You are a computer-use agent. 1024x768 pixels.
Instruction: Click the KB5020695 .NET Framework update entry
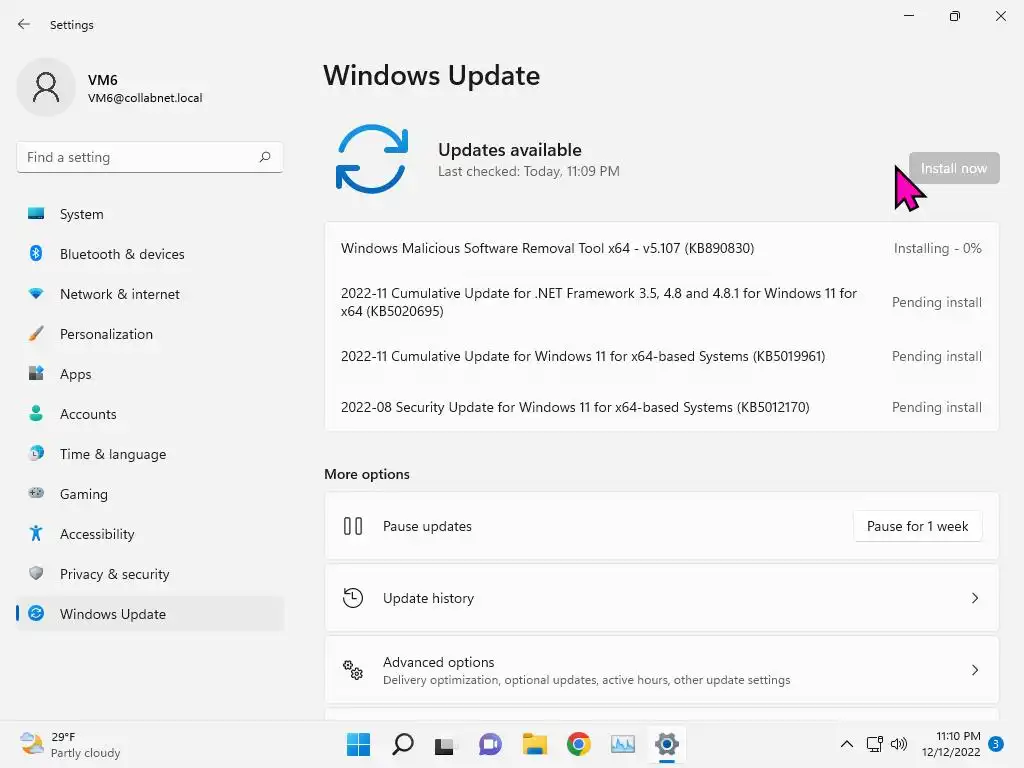coord(599,302)
